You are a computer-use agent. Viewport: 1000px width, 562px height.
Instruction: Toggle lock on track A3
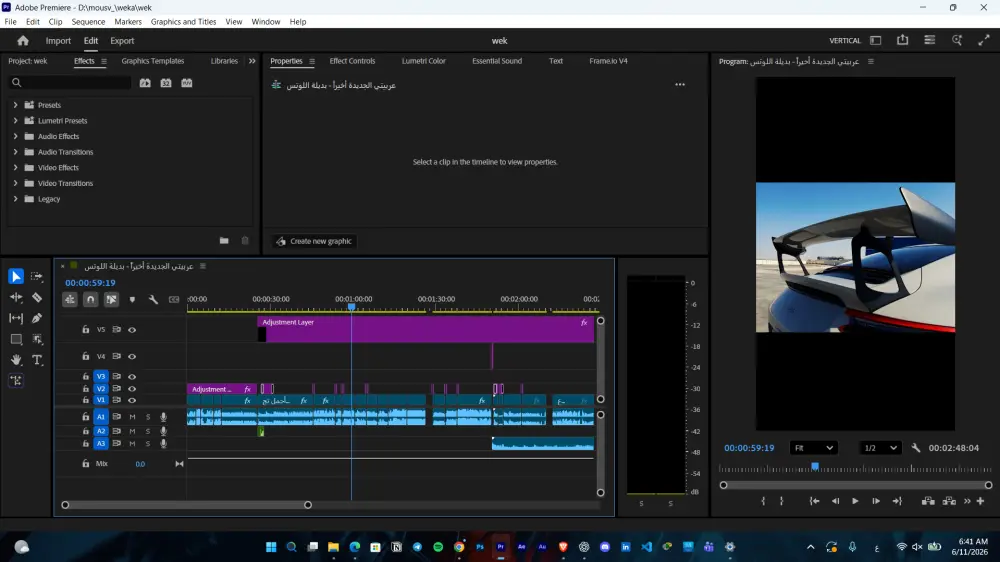click(85, 443)
